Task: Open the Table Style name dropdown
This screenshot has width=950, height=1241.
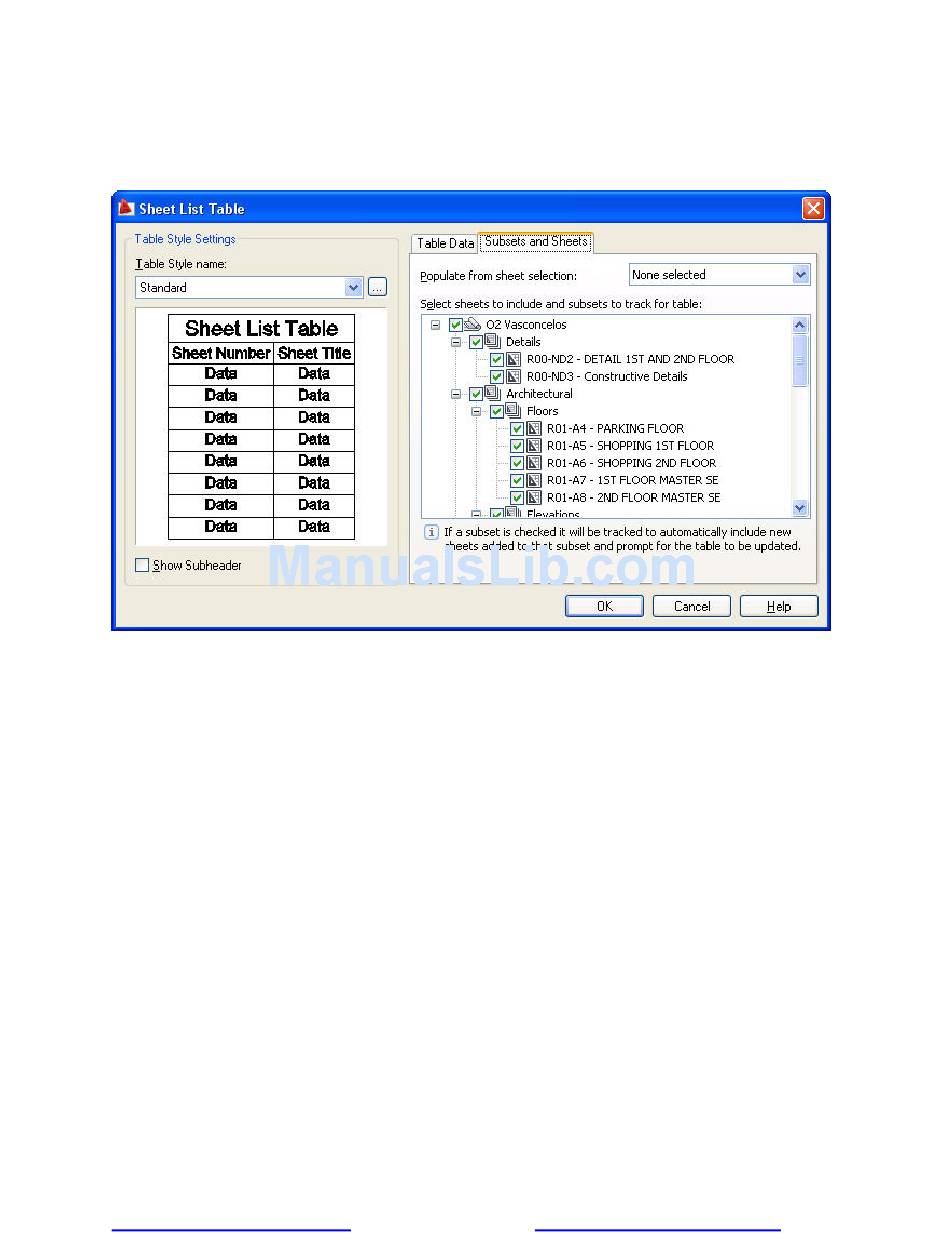Action: tap(353, 288)
